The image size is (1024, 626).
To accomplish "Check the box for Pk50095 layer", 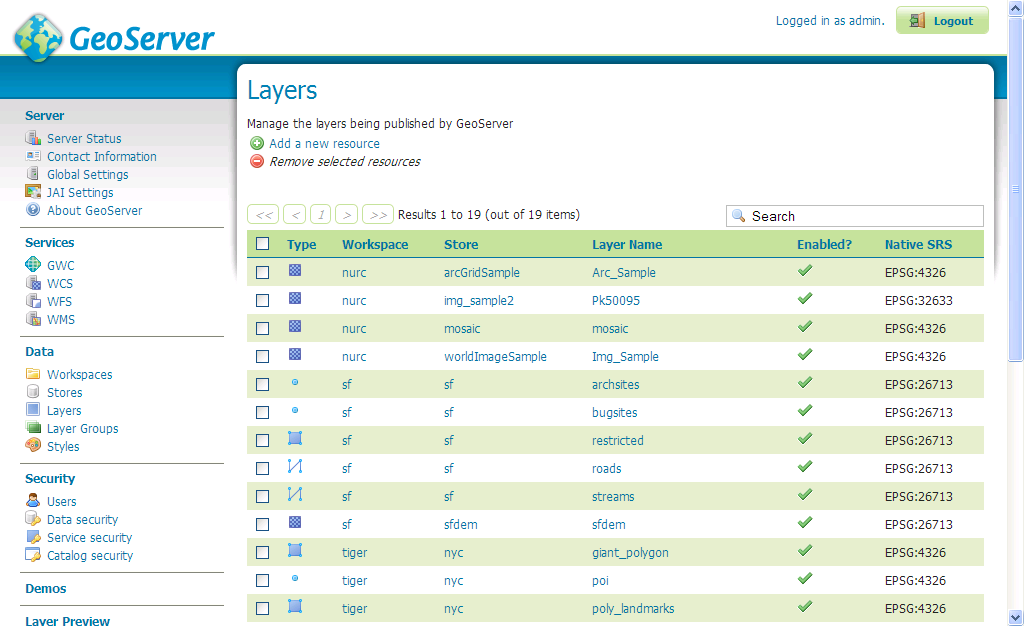I will point(263,300).
